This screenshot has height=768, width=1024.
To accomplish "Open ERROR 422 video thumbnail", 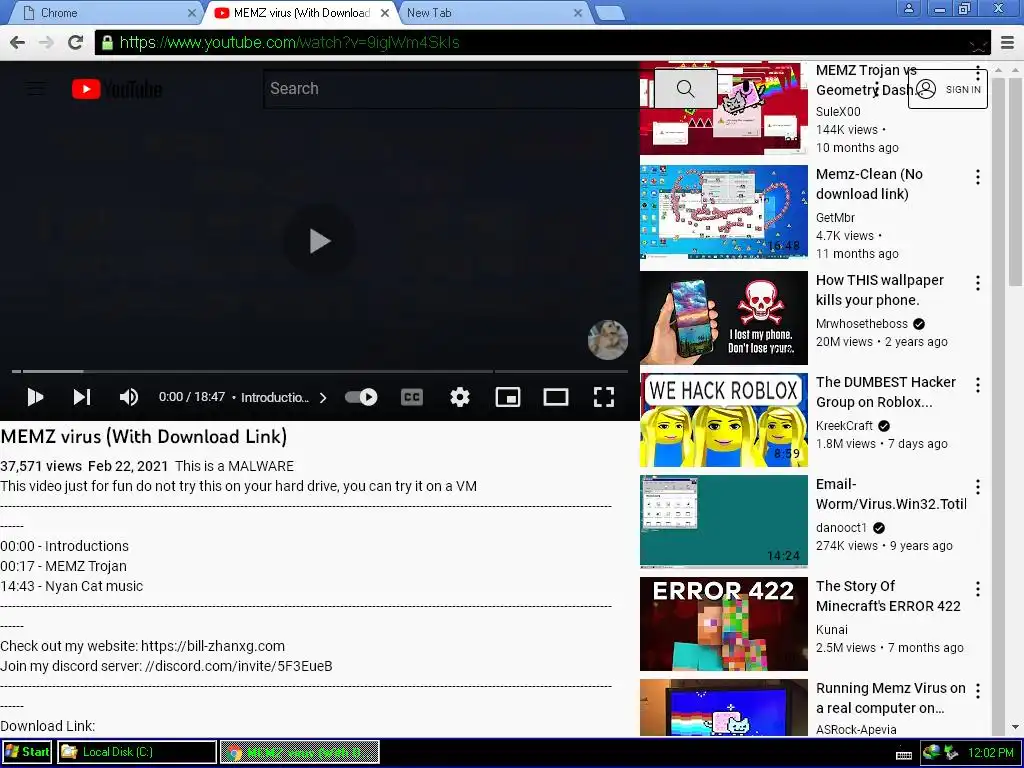I will tap(724, 624).
